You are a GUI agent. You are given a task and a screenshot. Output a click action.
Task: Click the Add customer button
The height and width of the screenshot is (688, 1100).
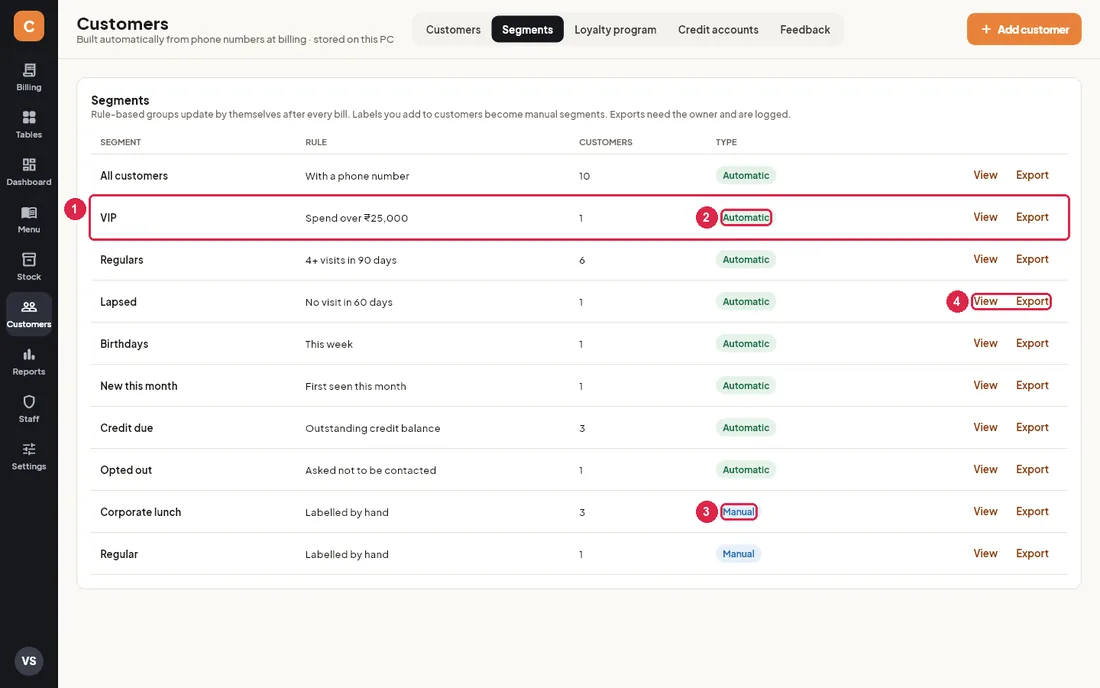coord(1024,29)
